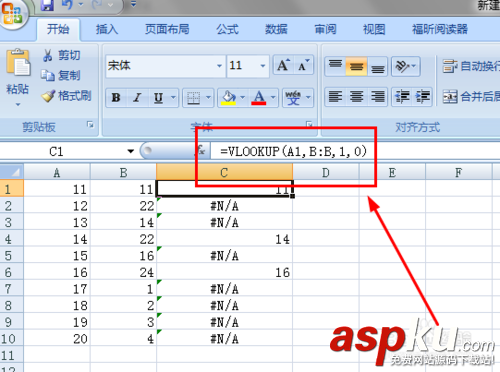Screen dimensions: 500x372
Task: Undo the last action
Action: click(67, 5)
